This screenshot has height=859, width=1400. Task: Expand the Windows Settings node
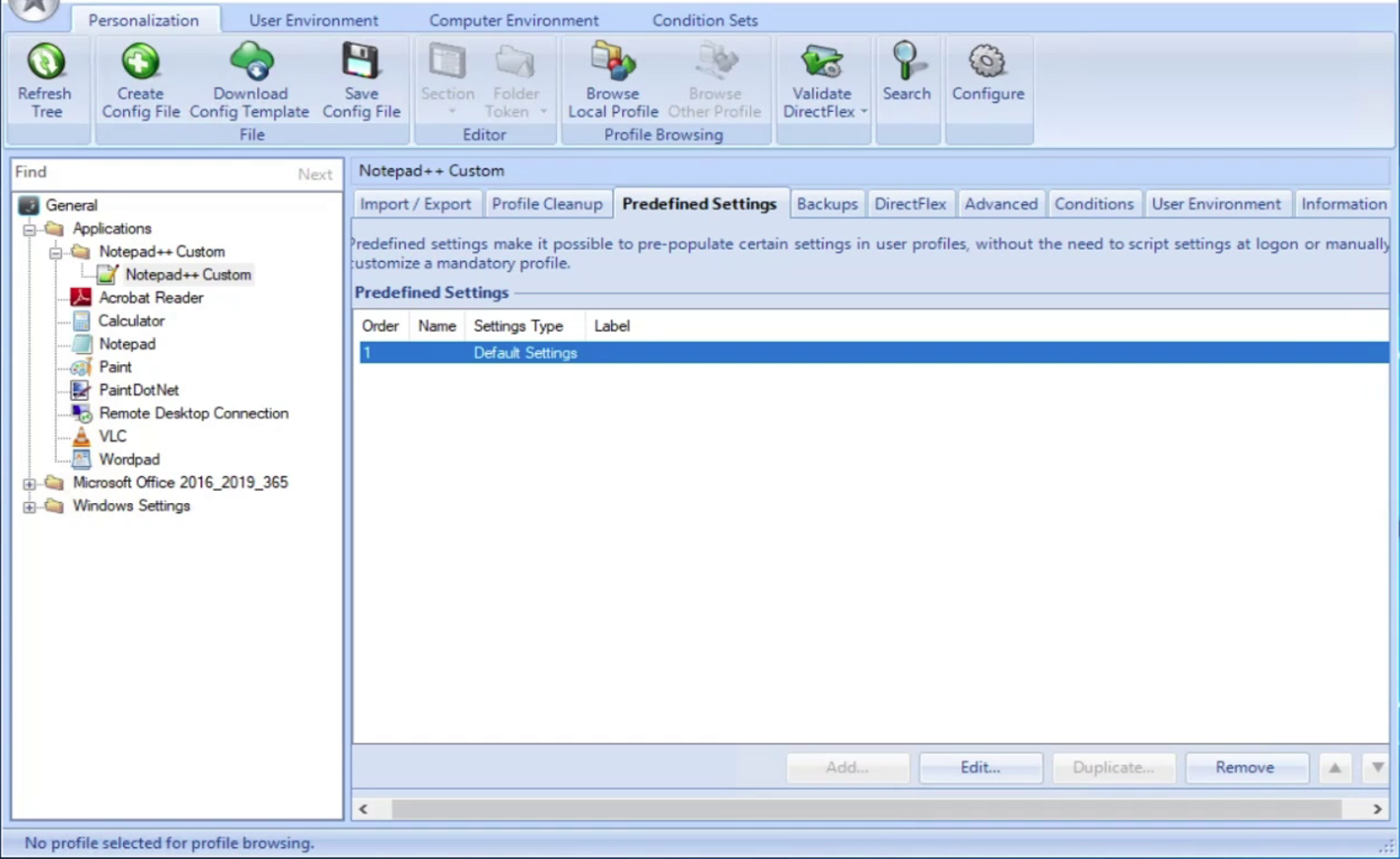[x=28, y=506]
